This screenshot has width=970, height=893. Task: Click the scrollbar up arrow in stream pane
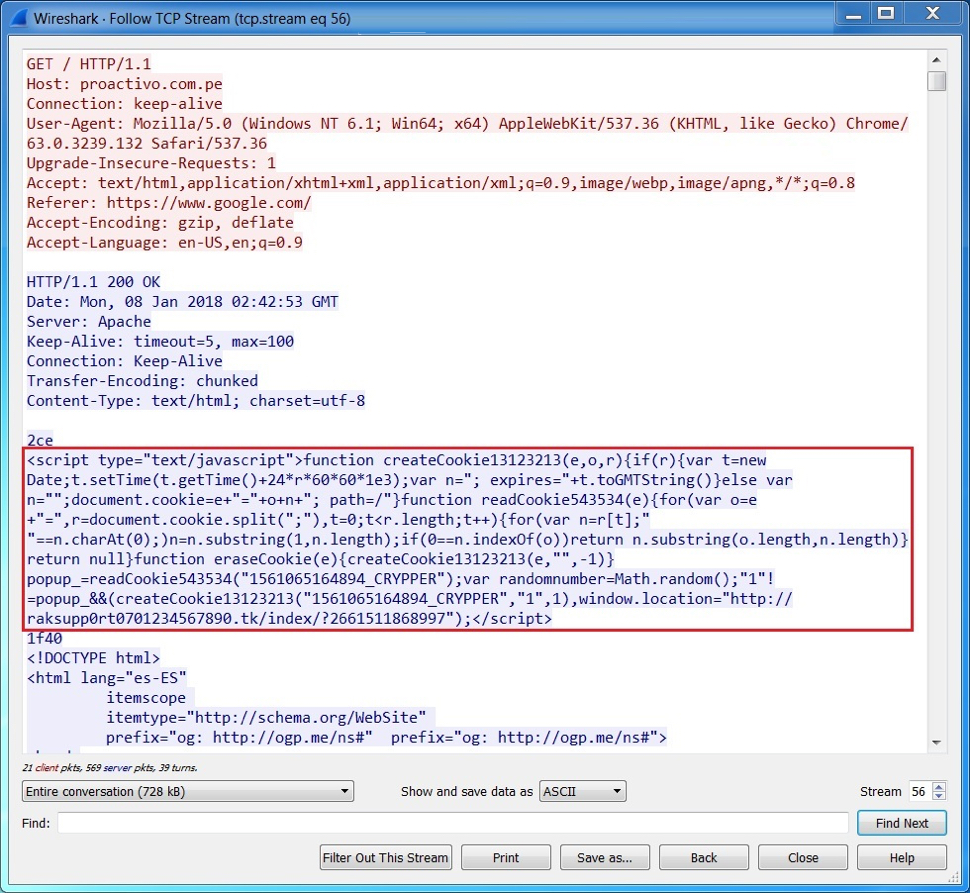(937, 60)
